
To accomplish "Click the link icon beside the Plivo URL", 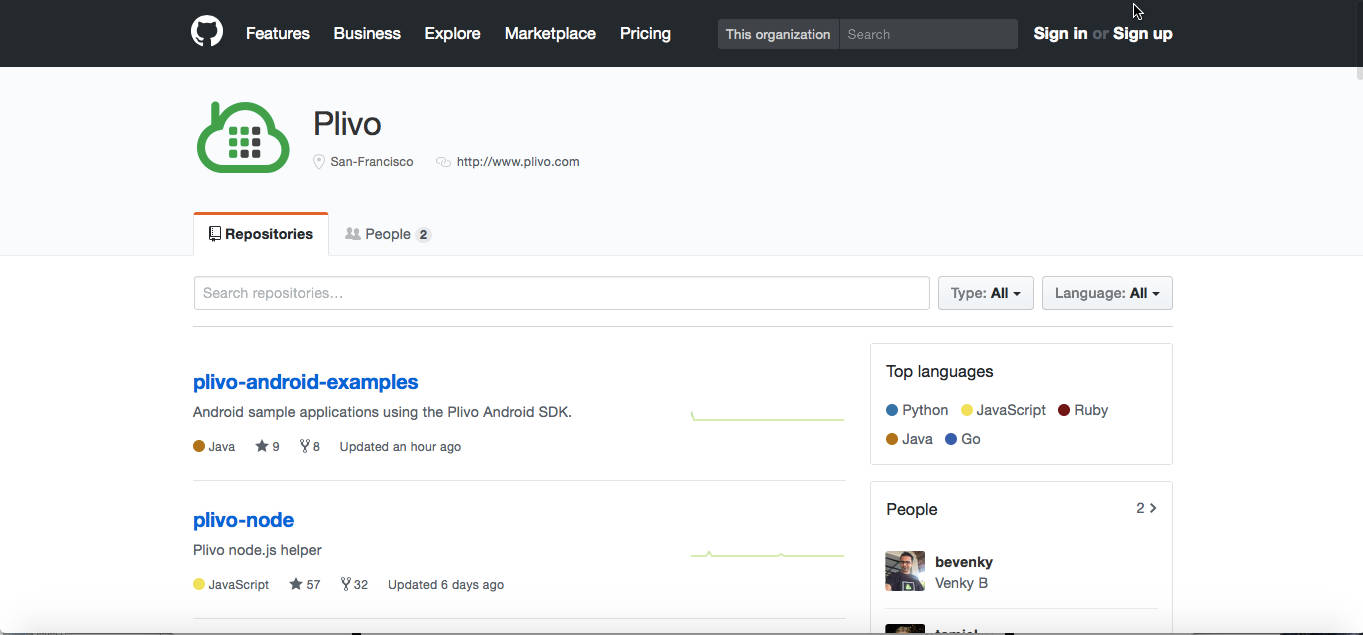I will 443,161.
